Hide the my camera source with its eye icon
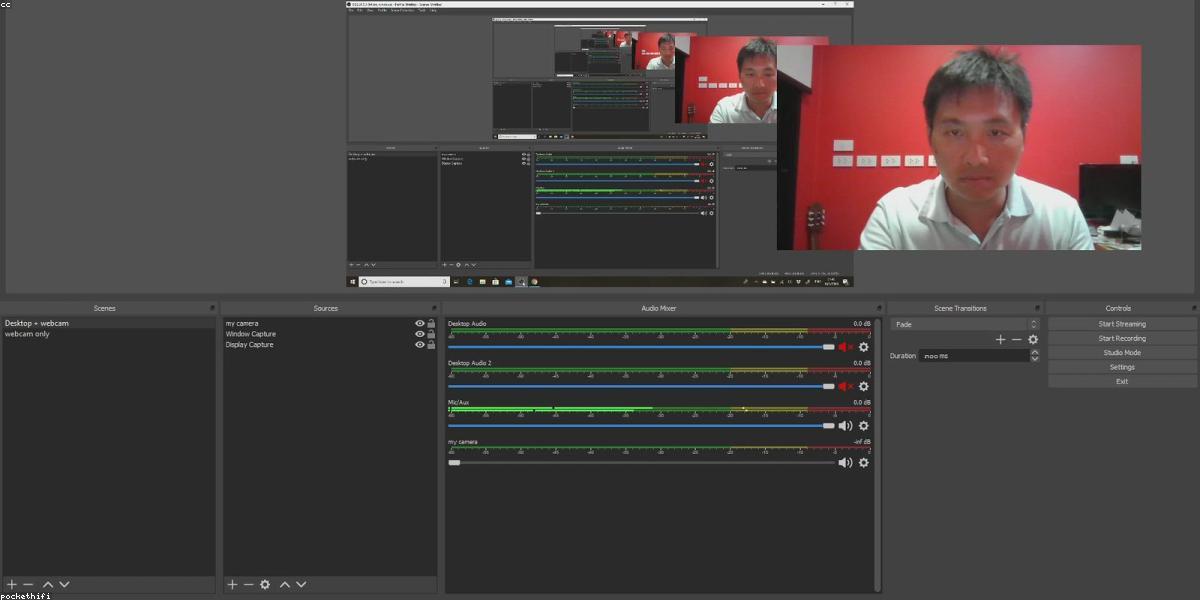Image resolution: width=1200 pixels, height=600 pixels. tap(420, 324)
